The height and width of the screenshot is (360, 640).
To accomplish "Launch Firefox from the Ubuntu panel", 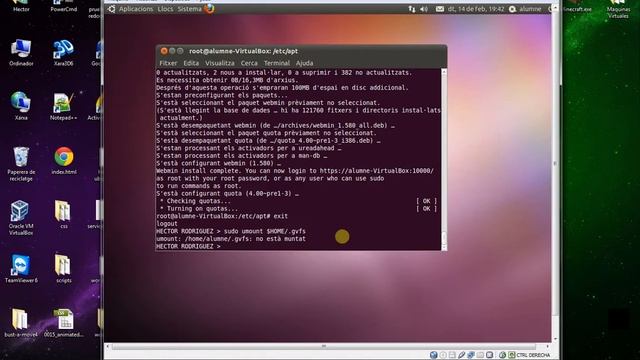I will 209,9.
